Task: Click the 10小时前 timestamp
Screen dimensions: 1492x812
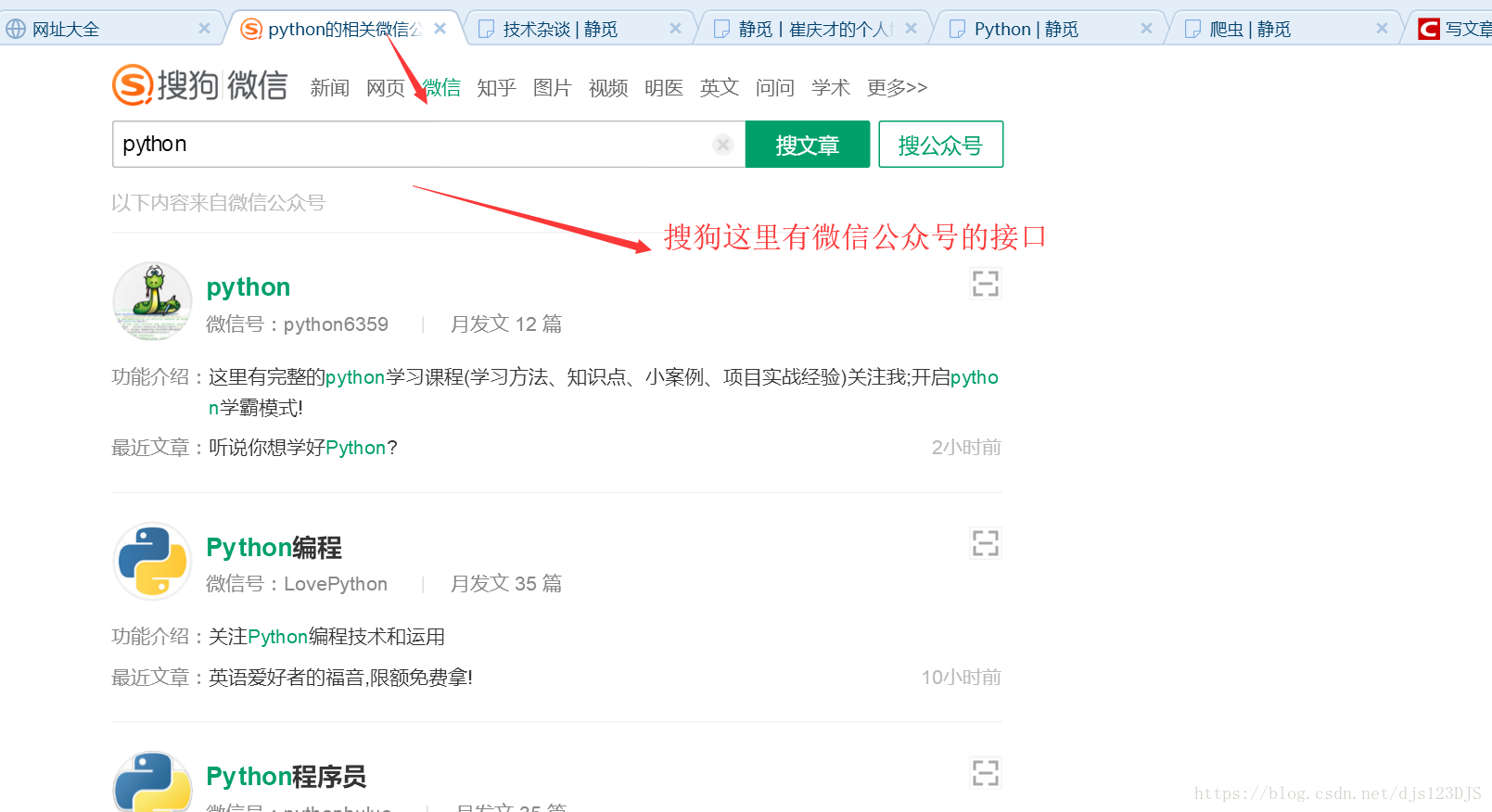Action: pyautogui.click(x=961, y=678)
